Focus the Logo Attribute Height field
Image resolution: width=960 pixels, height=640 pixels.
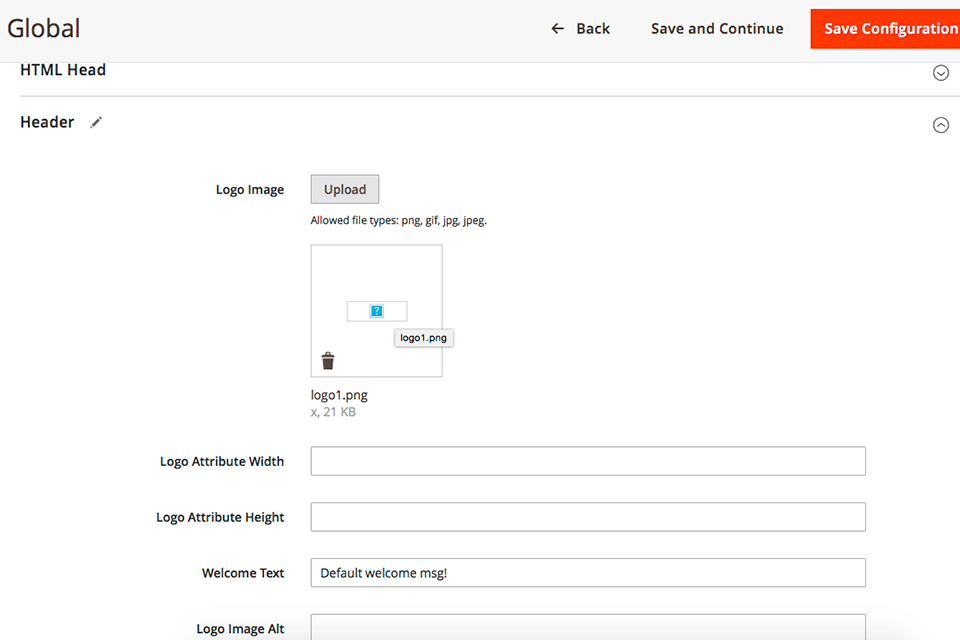(x=588, y=517)
